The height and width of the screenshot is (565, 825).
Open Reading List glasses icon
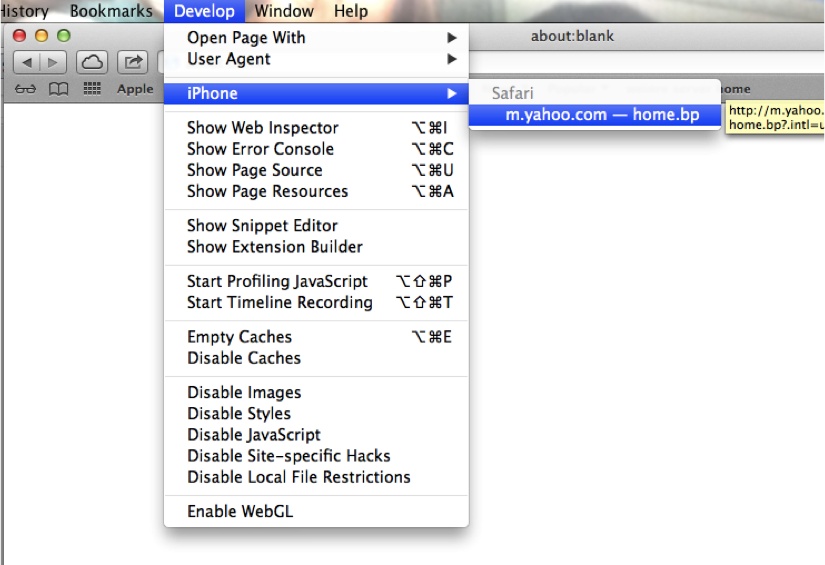click(x=25, y=89)
